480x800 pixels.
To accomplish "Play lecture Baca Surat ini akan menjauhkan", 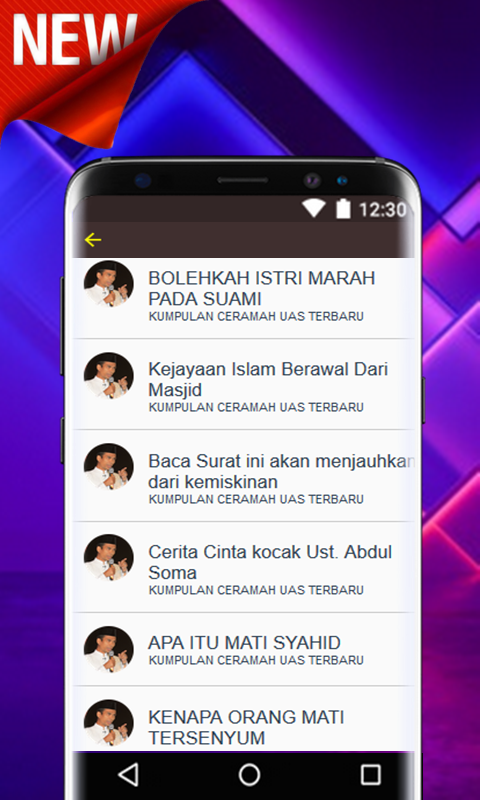I will [x=244, y=476].
